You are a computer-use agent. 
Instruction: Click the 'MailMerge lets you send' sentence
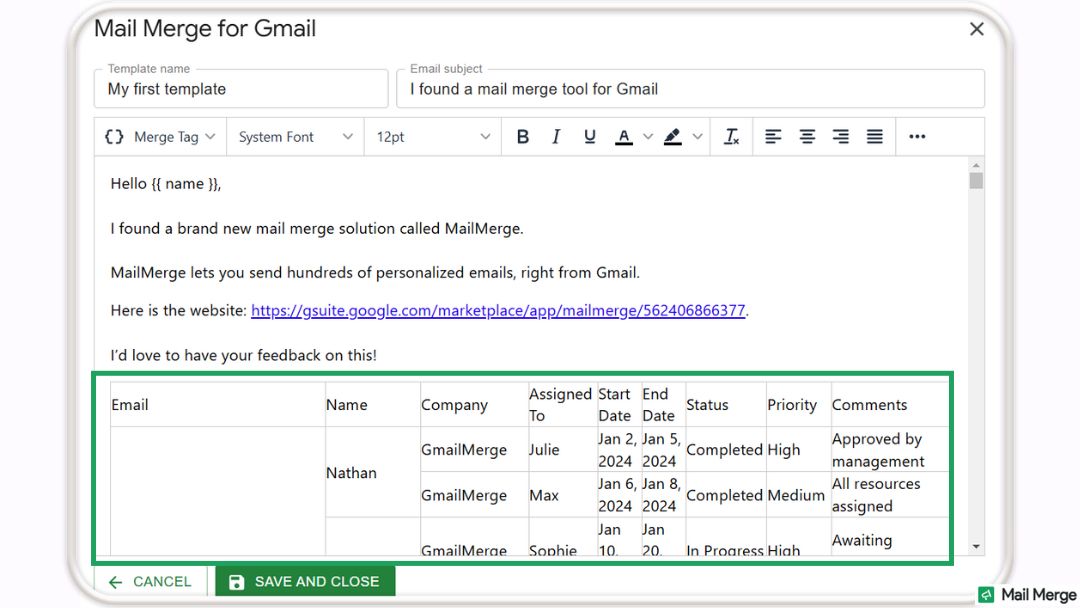pos(375,273)
